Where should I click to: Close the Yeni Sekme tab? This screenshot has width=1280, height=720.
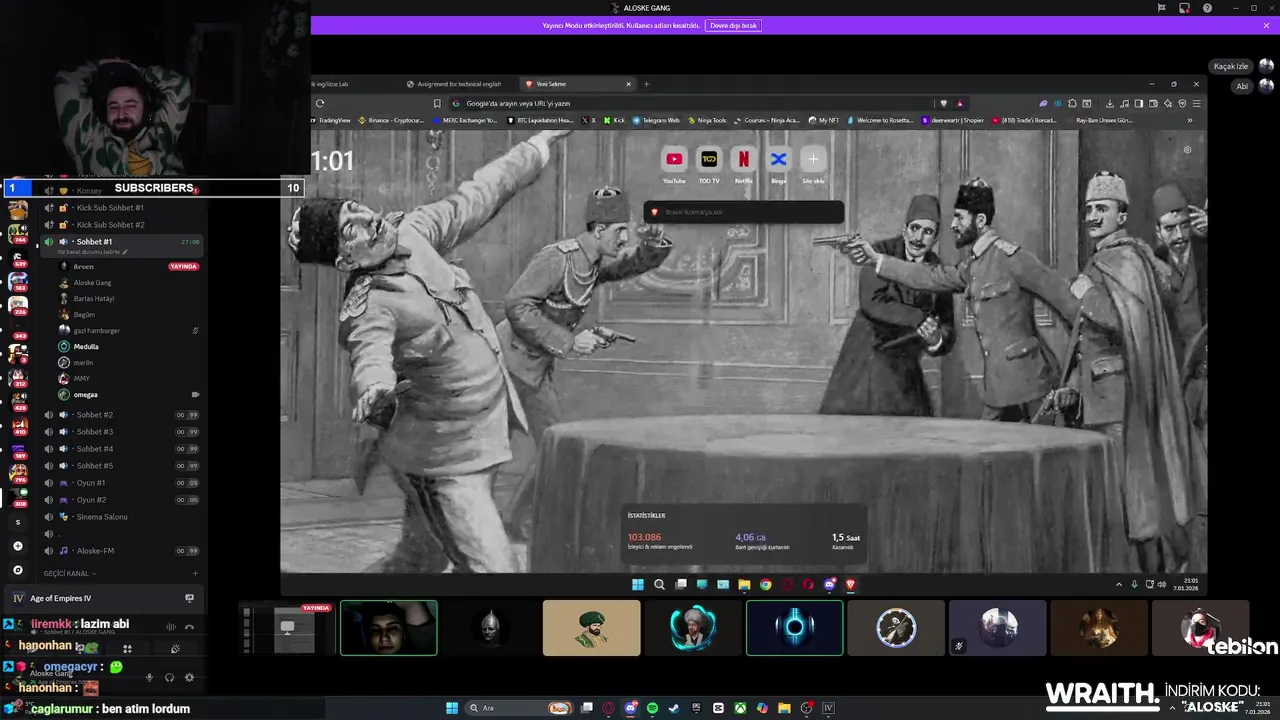628,84
